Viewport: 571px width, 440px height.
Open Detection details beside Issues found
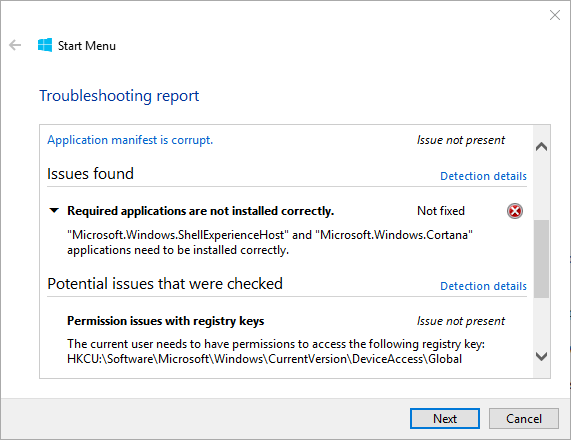[483, 176]
